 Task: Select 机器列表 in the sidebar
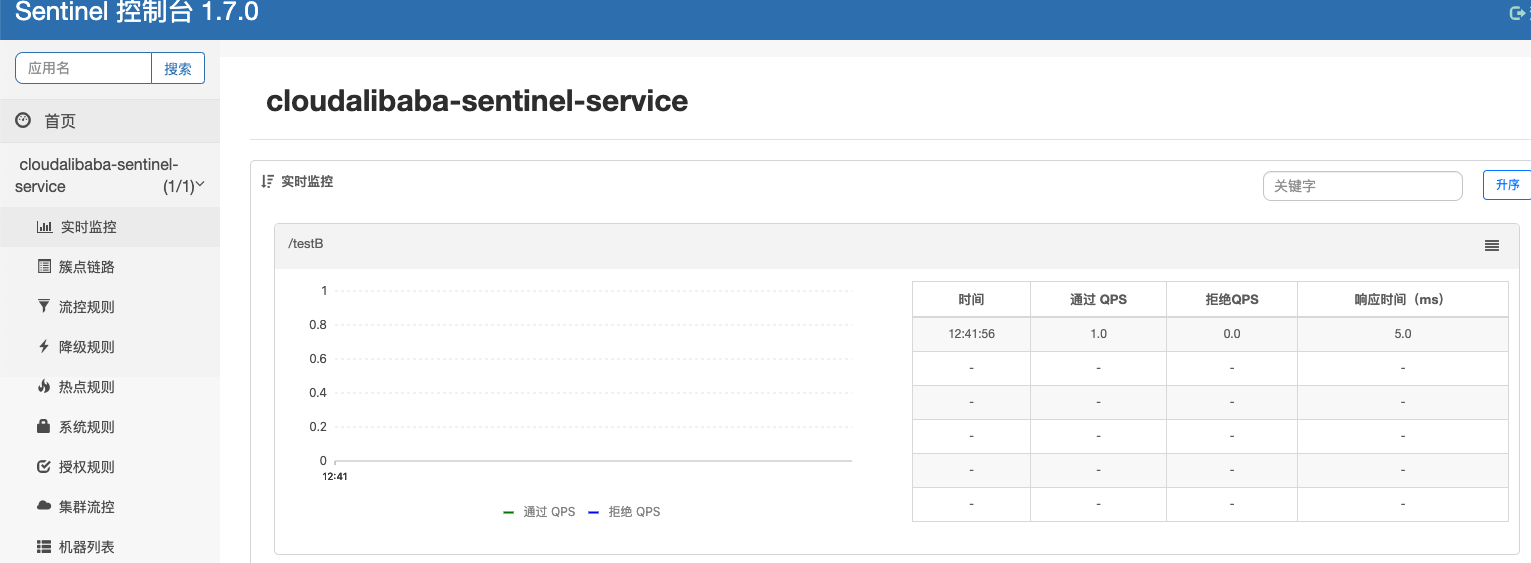[x=110, y=547]
